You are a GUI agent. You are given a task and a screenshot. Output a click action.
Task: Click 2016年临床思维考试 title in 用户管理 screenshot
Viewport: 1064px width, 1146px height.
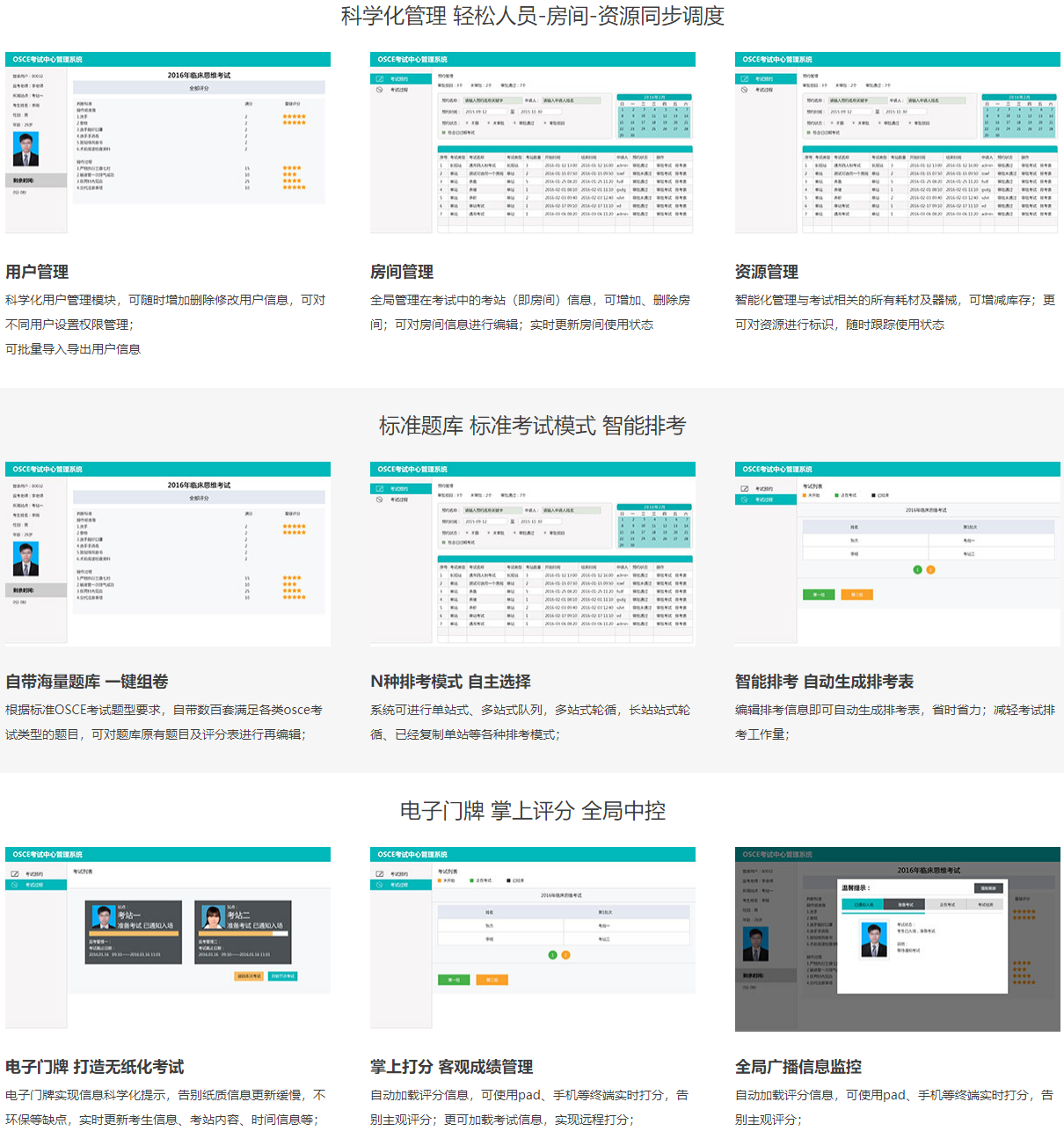click(199, 76)
